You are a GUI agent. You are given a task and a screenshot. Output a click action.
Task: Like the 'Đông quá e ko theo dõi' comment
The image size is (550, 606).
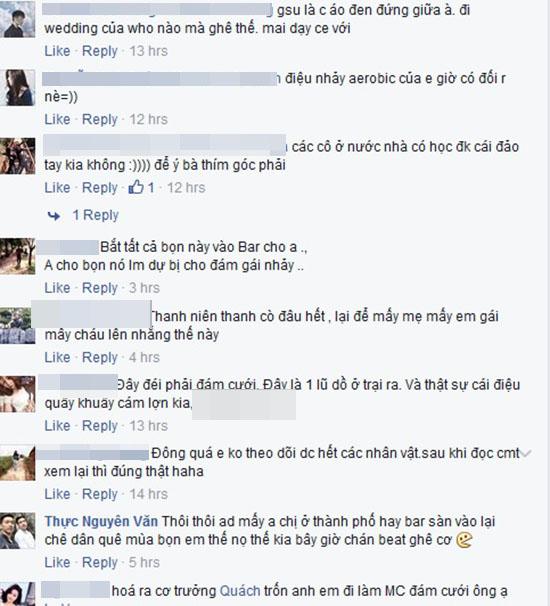coord(57,494)
